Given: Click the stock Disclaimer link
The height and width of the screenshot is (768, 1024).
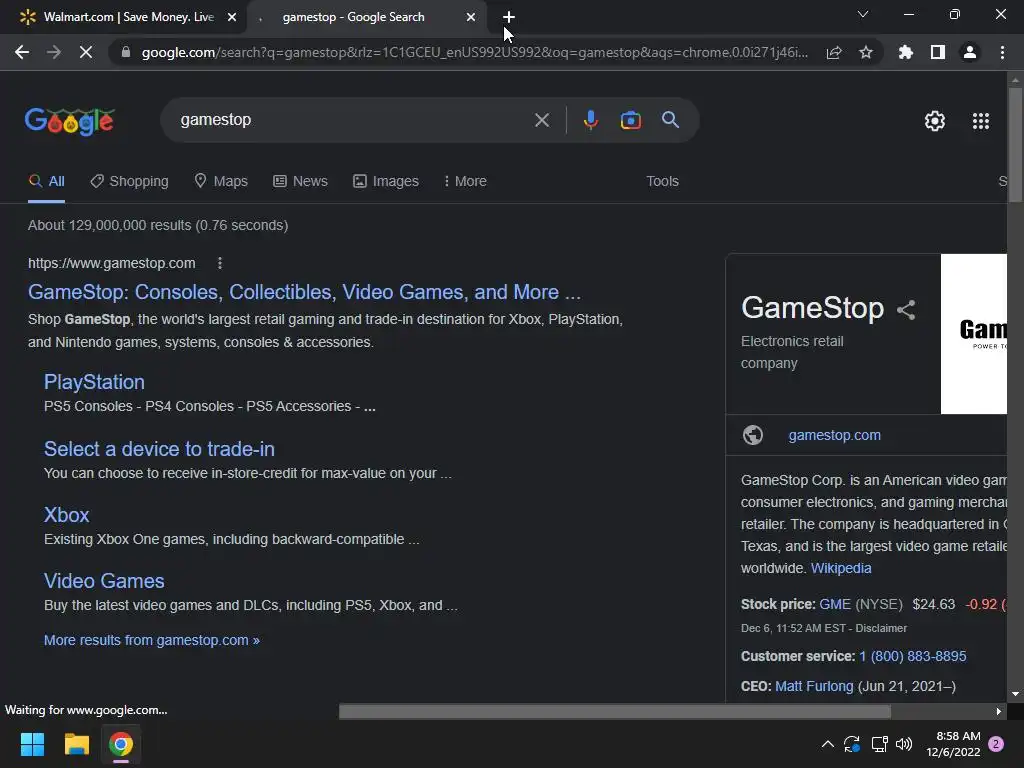Looking at the screenshot, I should (x=881, y=628).
